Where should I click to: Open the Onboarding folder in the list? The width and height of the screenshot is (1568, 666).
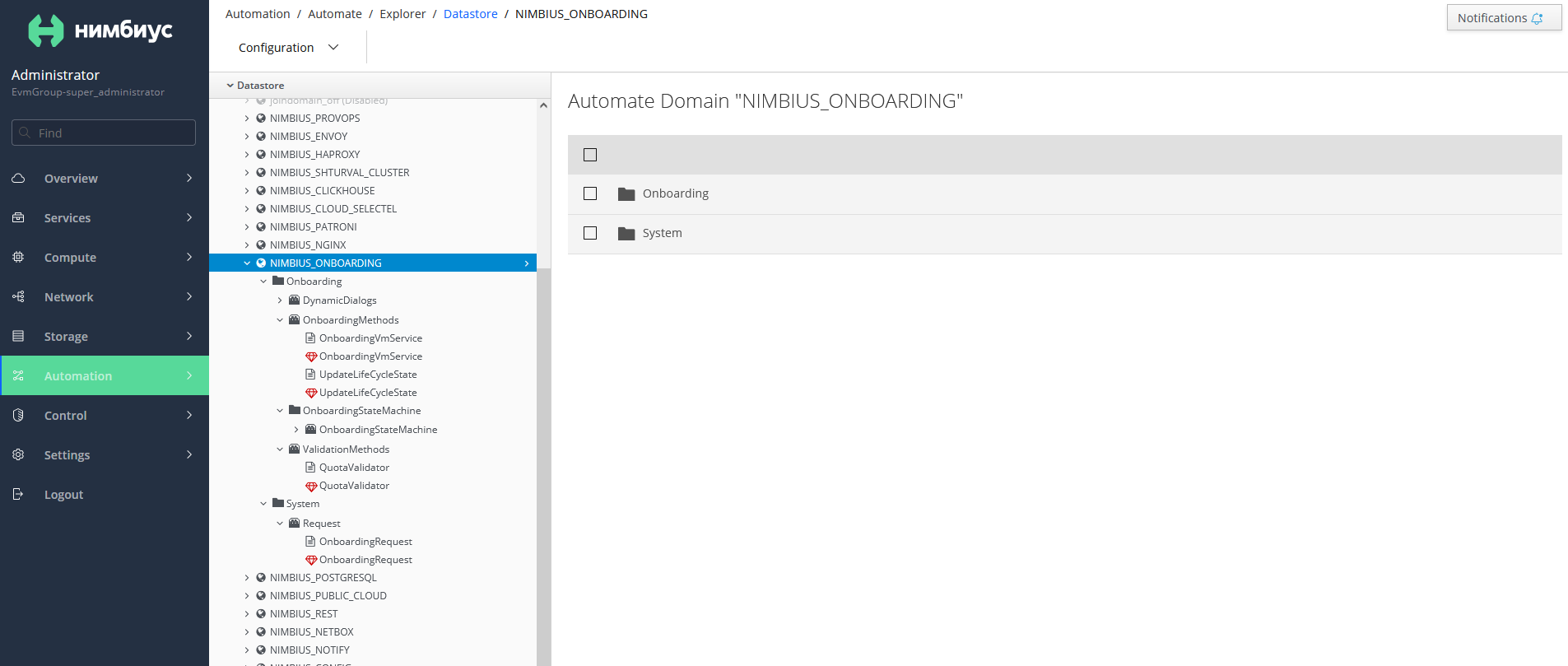click(675, 193)
